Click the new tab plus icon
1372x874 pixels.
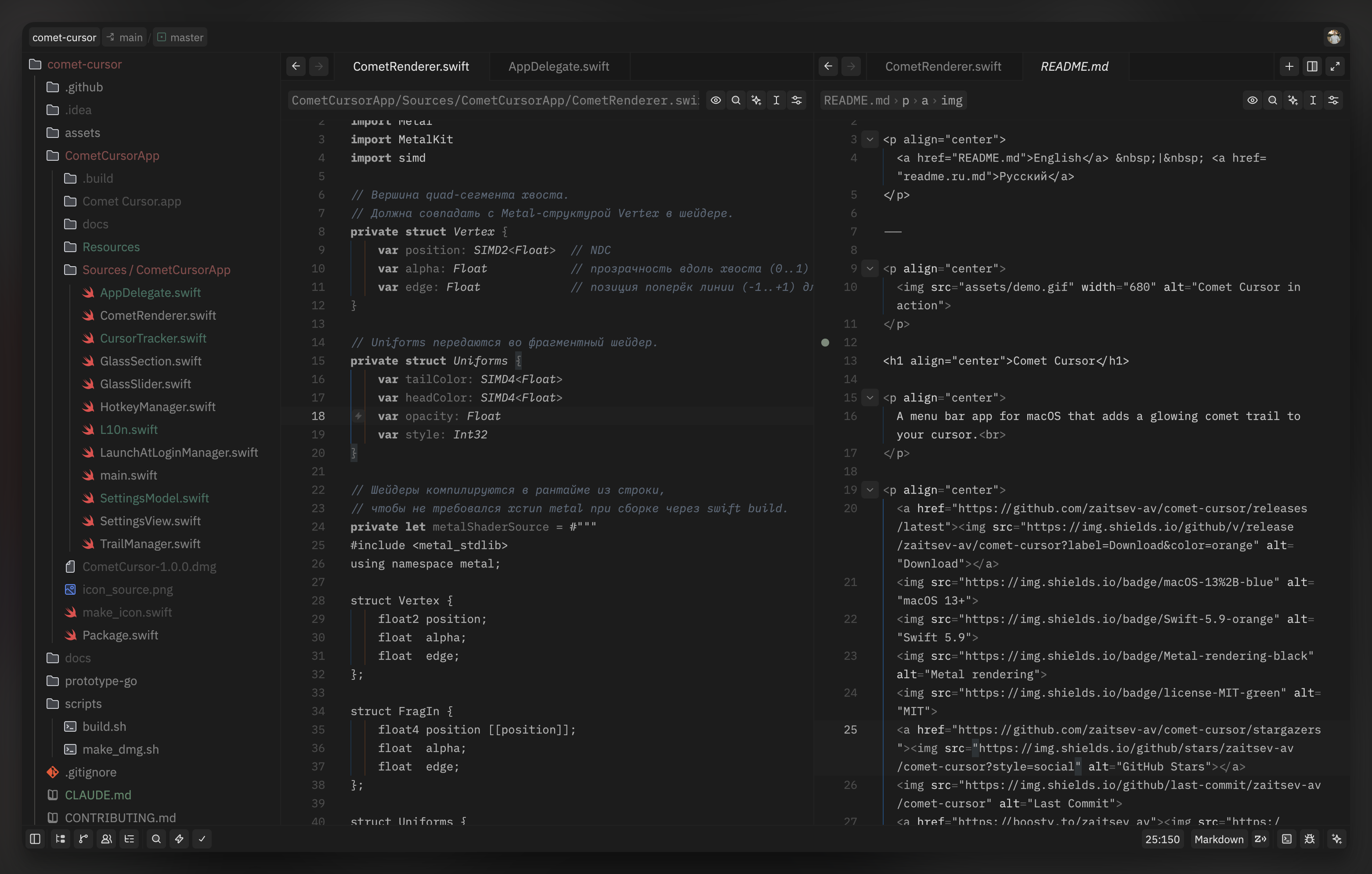pyautogui.click(x=1289, y=66)
